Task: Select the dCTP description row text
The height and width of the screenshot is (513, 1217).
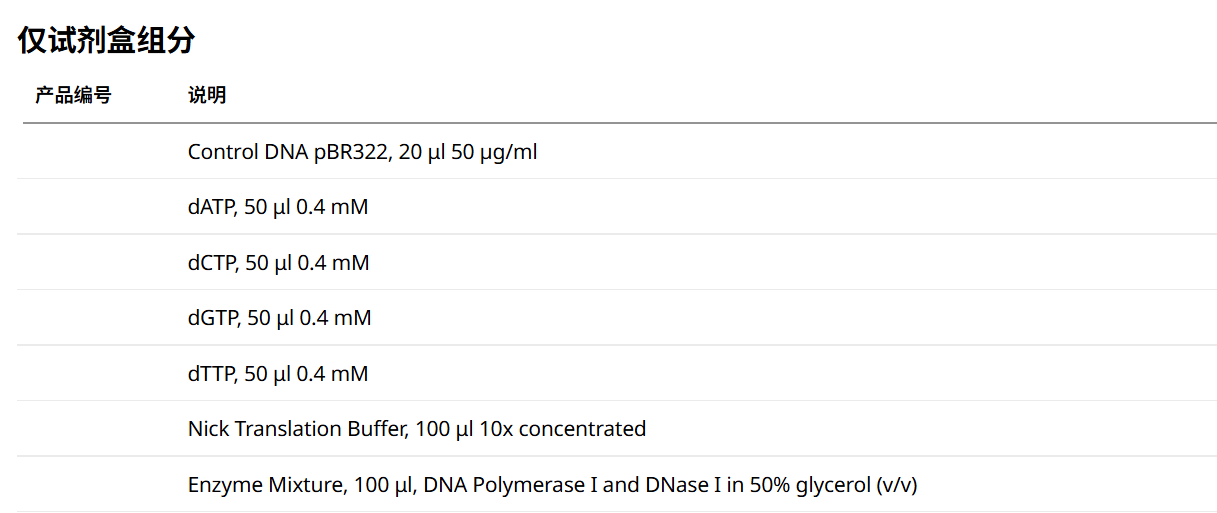Action: click(278, 263)
